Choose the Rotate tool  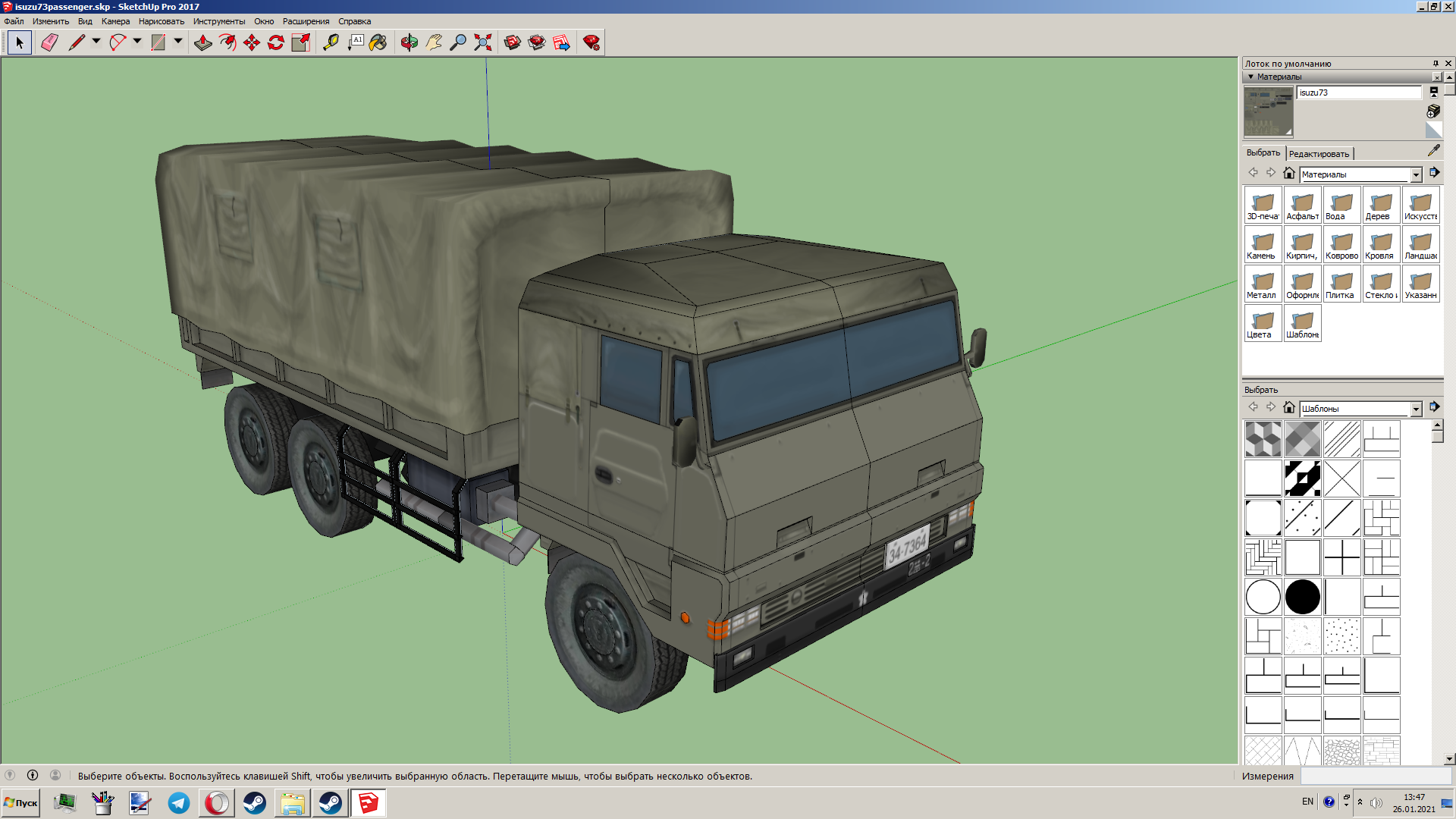[276, 42]
